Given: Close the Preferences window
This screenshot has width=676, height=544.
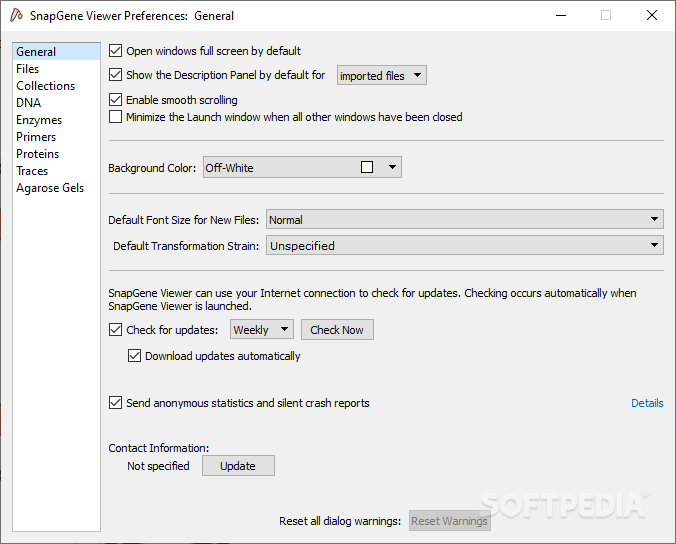Looking at the screenshot, I should tap(652, 16).
